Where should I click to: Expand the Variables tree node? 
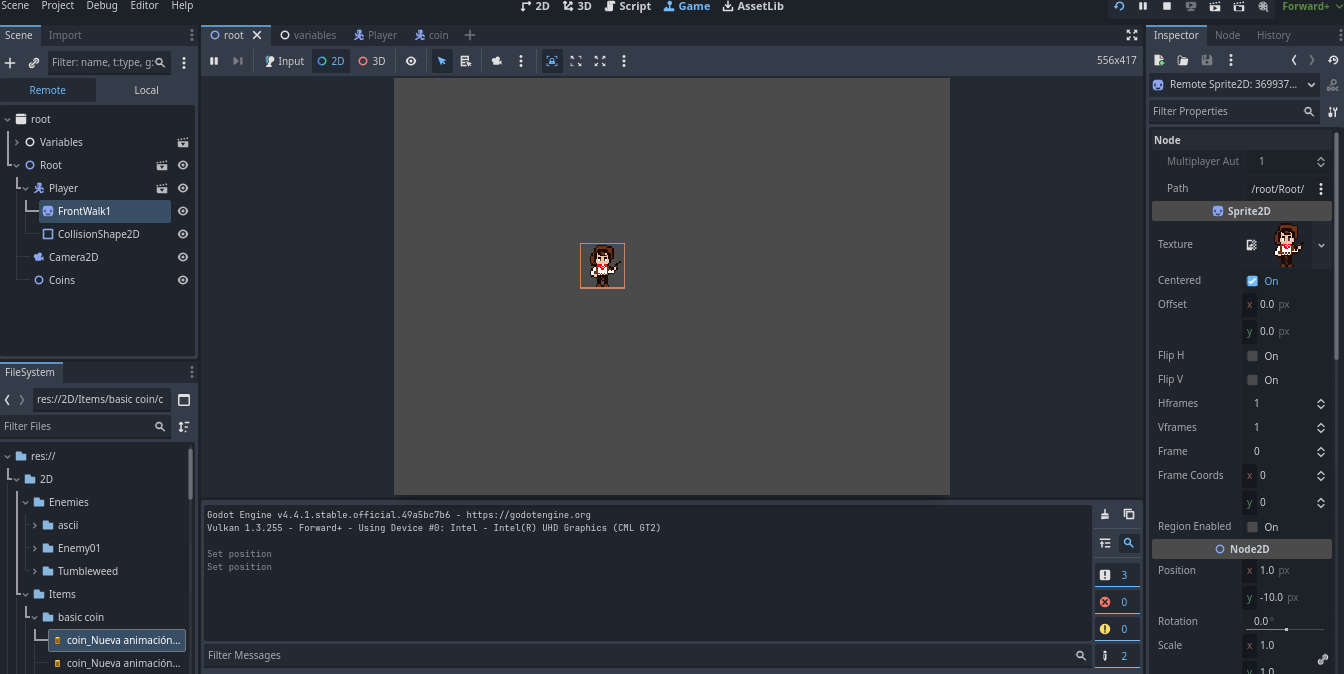17,142
